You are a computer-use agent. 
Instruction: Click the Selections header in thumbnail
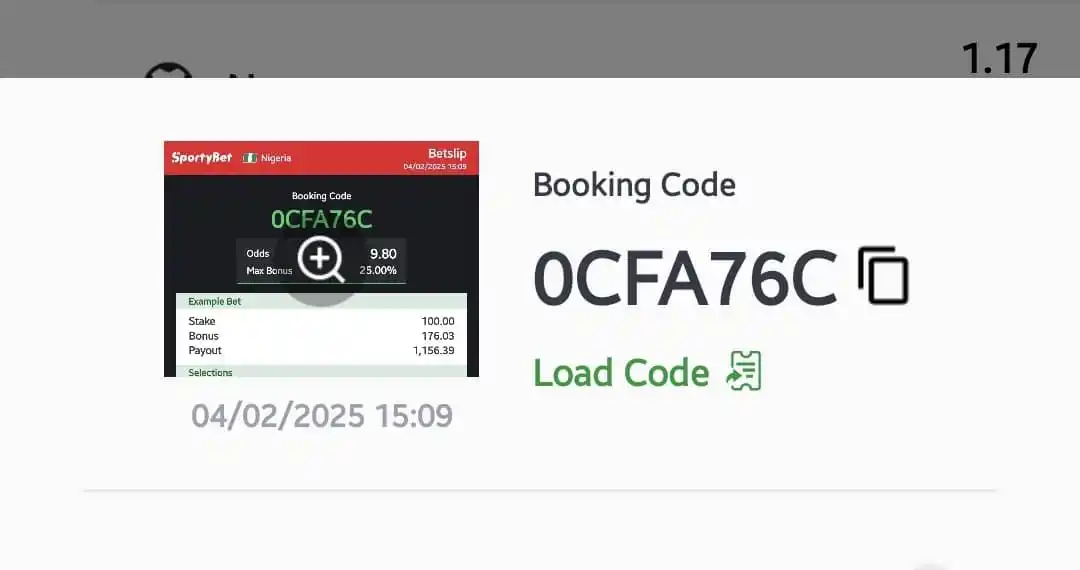(211, 372)
